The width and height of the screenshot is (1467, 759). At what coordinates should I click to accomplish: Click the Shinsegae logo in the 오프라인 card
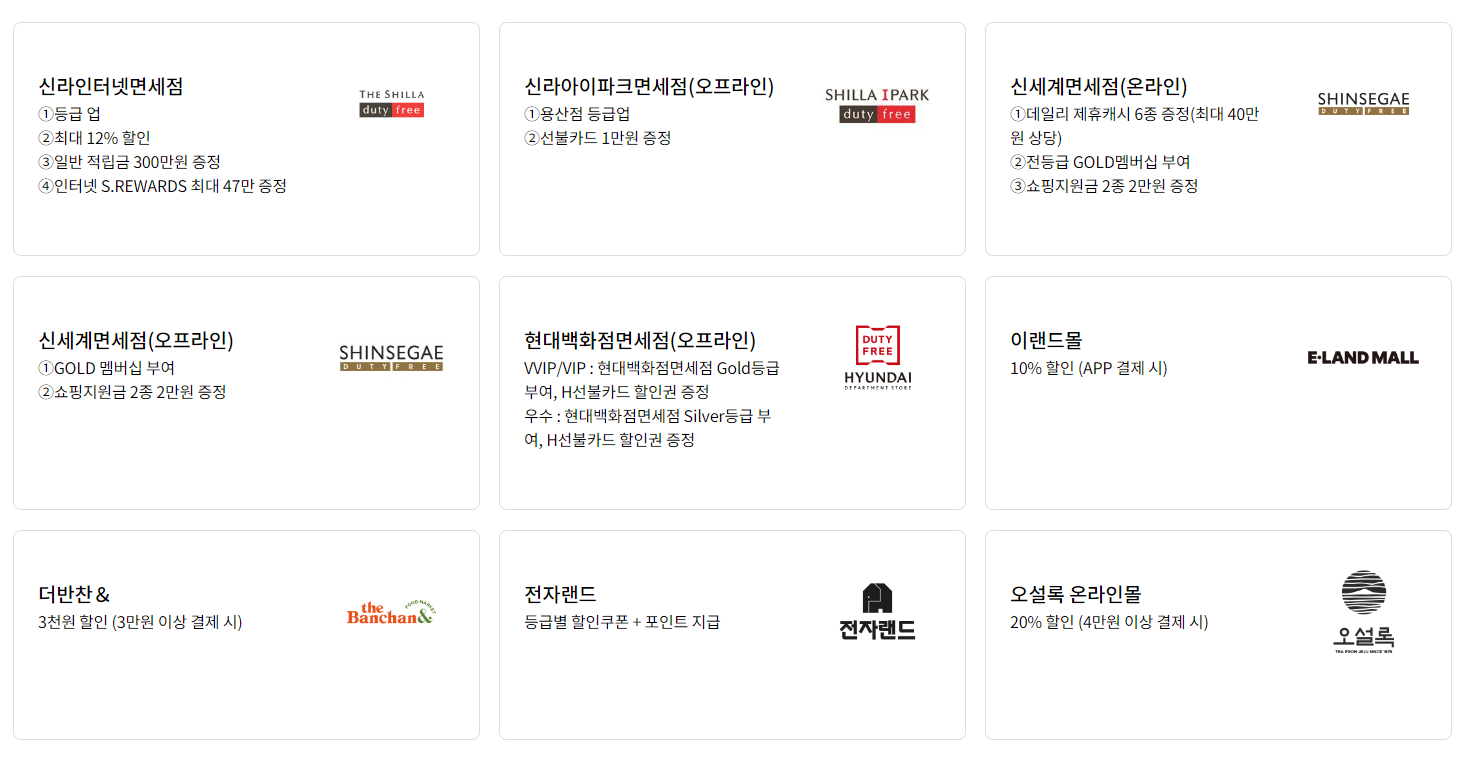click(x=391, y=358)
